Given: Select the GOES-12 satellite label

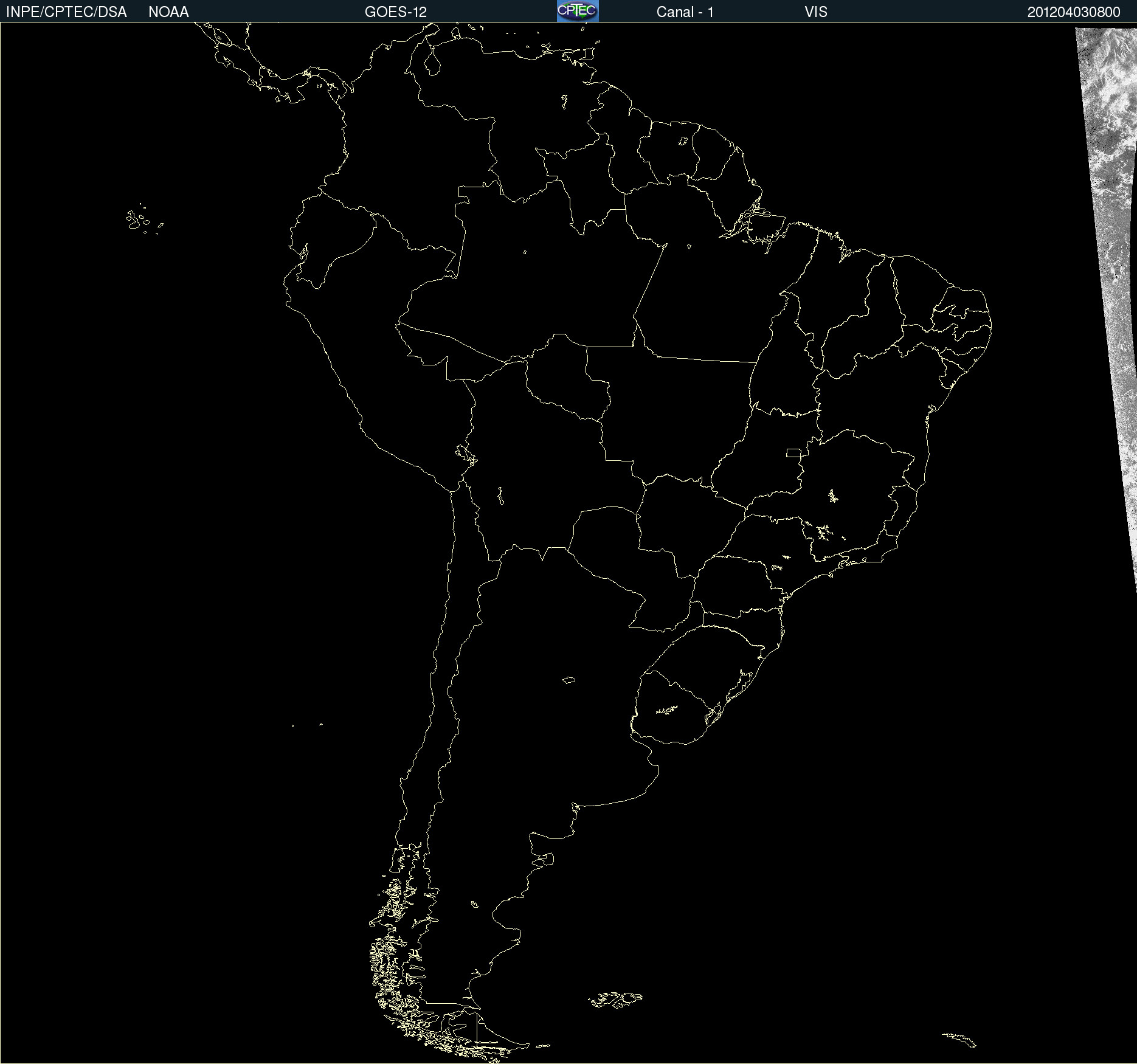Looking at the screenshot, I should [x=396, y=12].
